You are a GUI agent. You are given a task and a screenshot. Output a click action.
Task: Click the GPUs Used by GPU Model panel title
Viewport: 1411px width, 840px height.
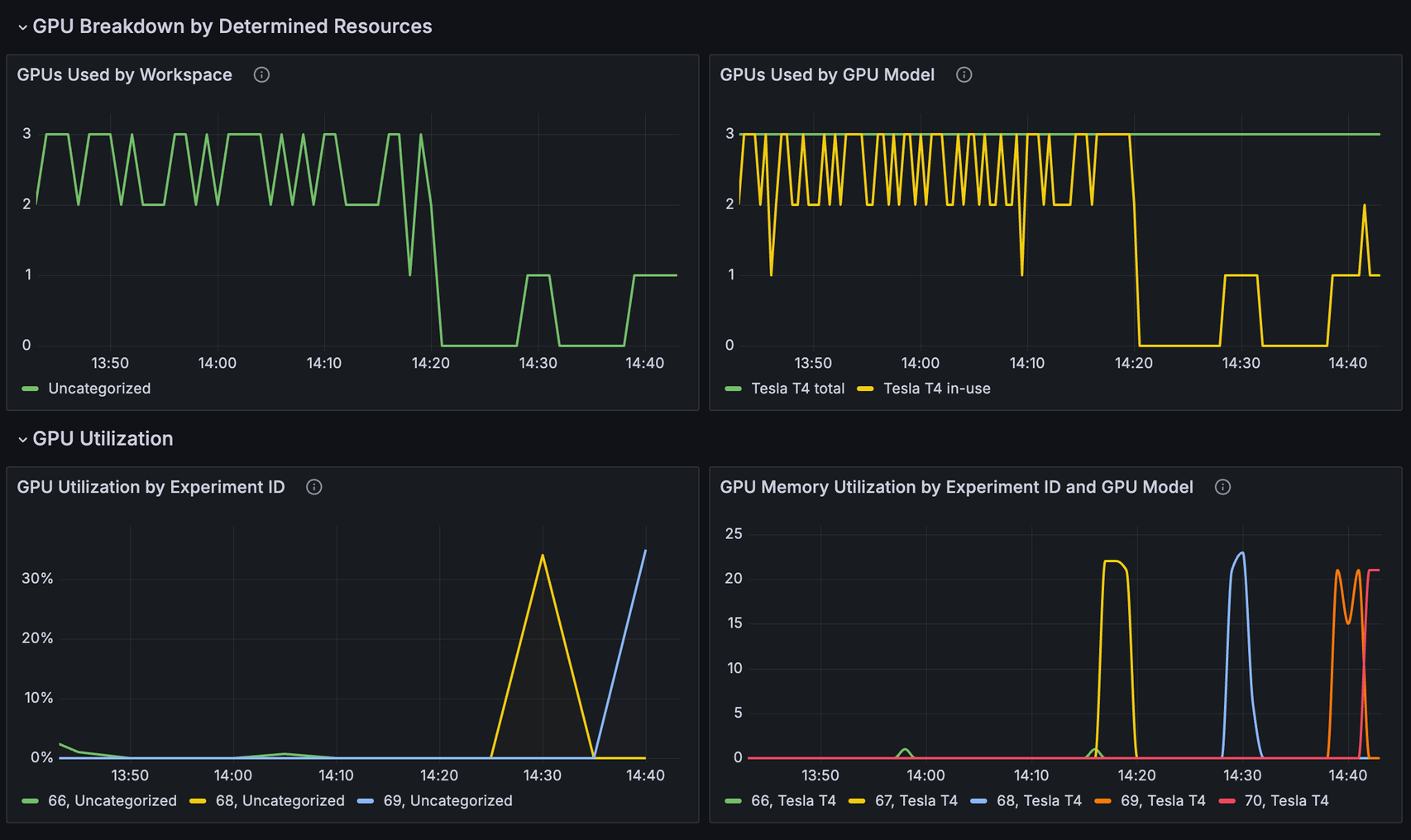point(827,74)
